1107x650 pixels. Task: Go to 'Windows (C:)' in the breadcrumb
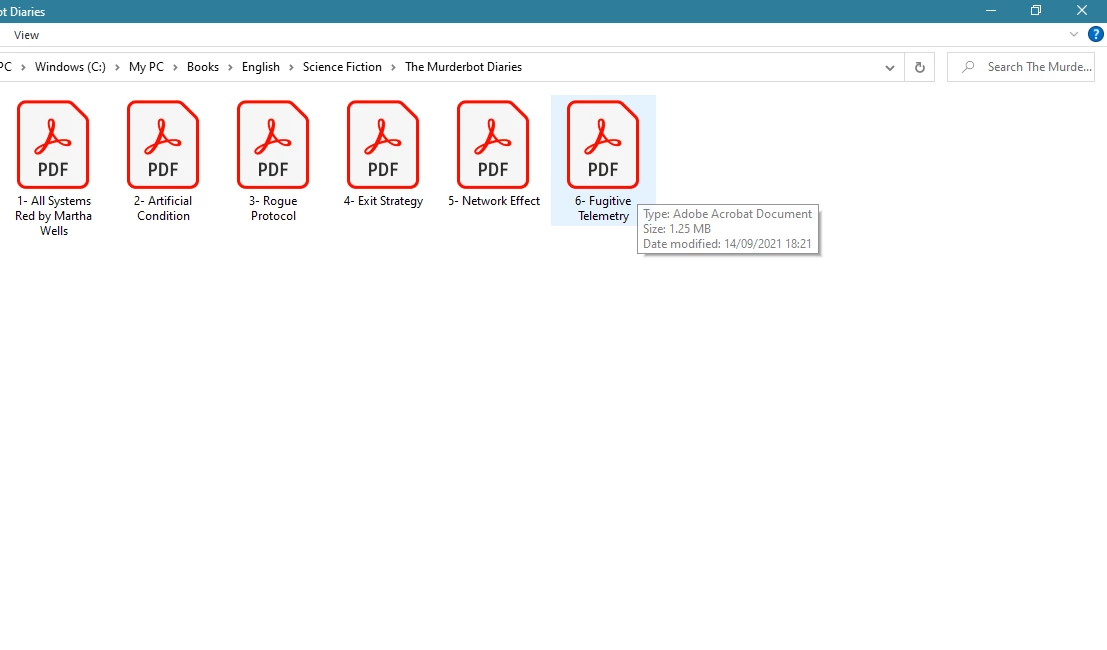coord(70,67)
